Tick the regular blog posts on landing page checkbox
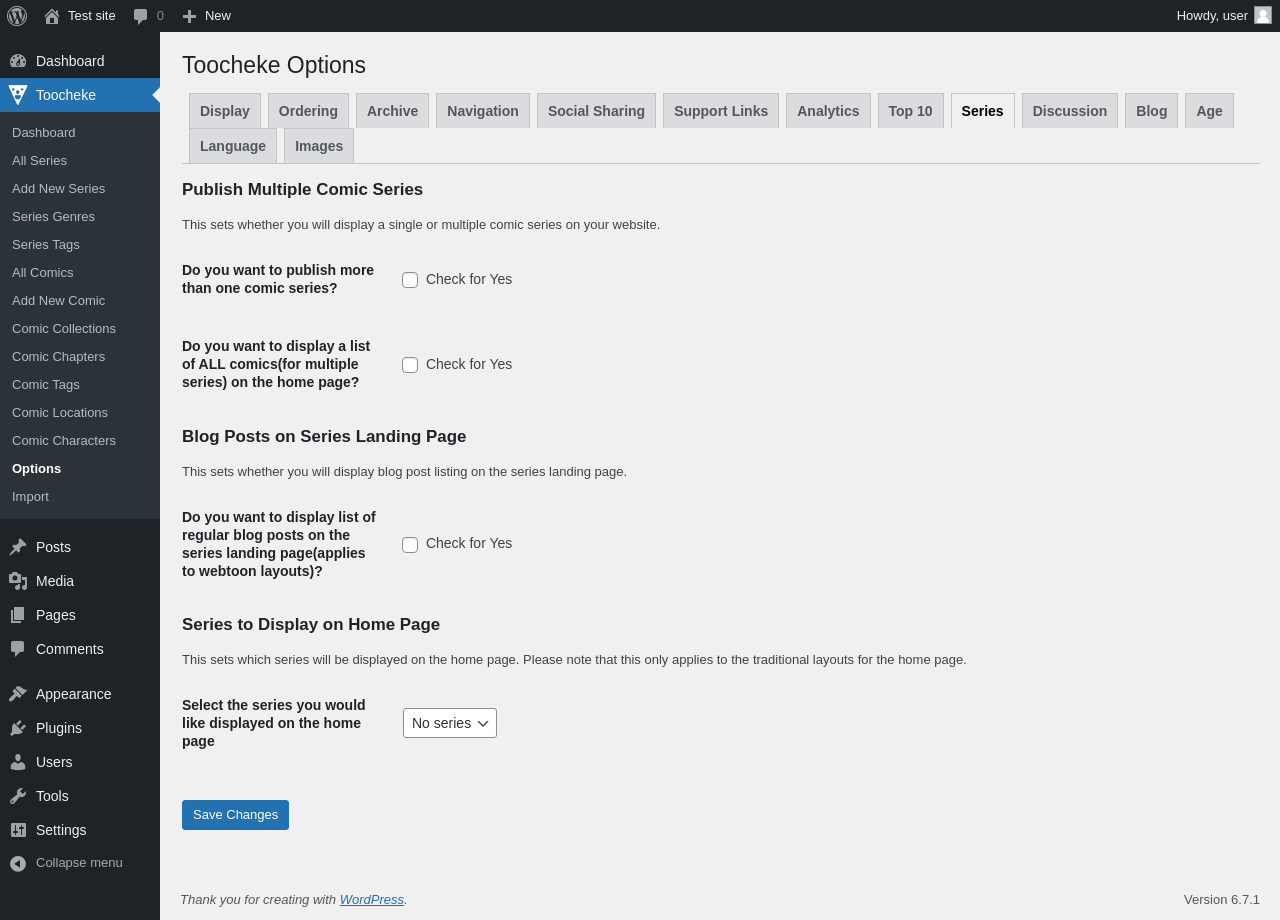Viewport: 1280px width, 920px height. point(410,545)
